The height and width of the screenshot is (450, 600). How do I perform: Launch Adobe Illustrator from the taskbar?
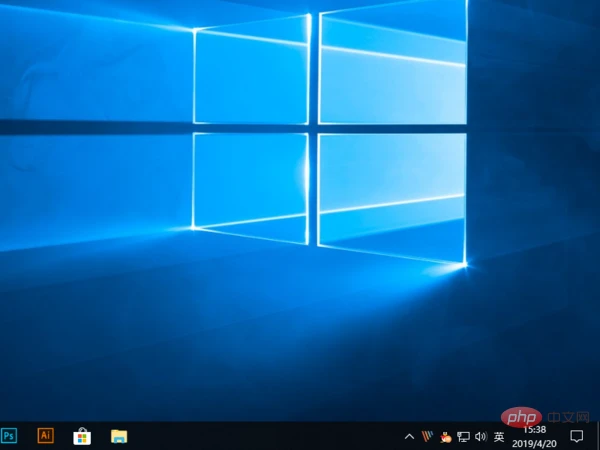point(46,435)
